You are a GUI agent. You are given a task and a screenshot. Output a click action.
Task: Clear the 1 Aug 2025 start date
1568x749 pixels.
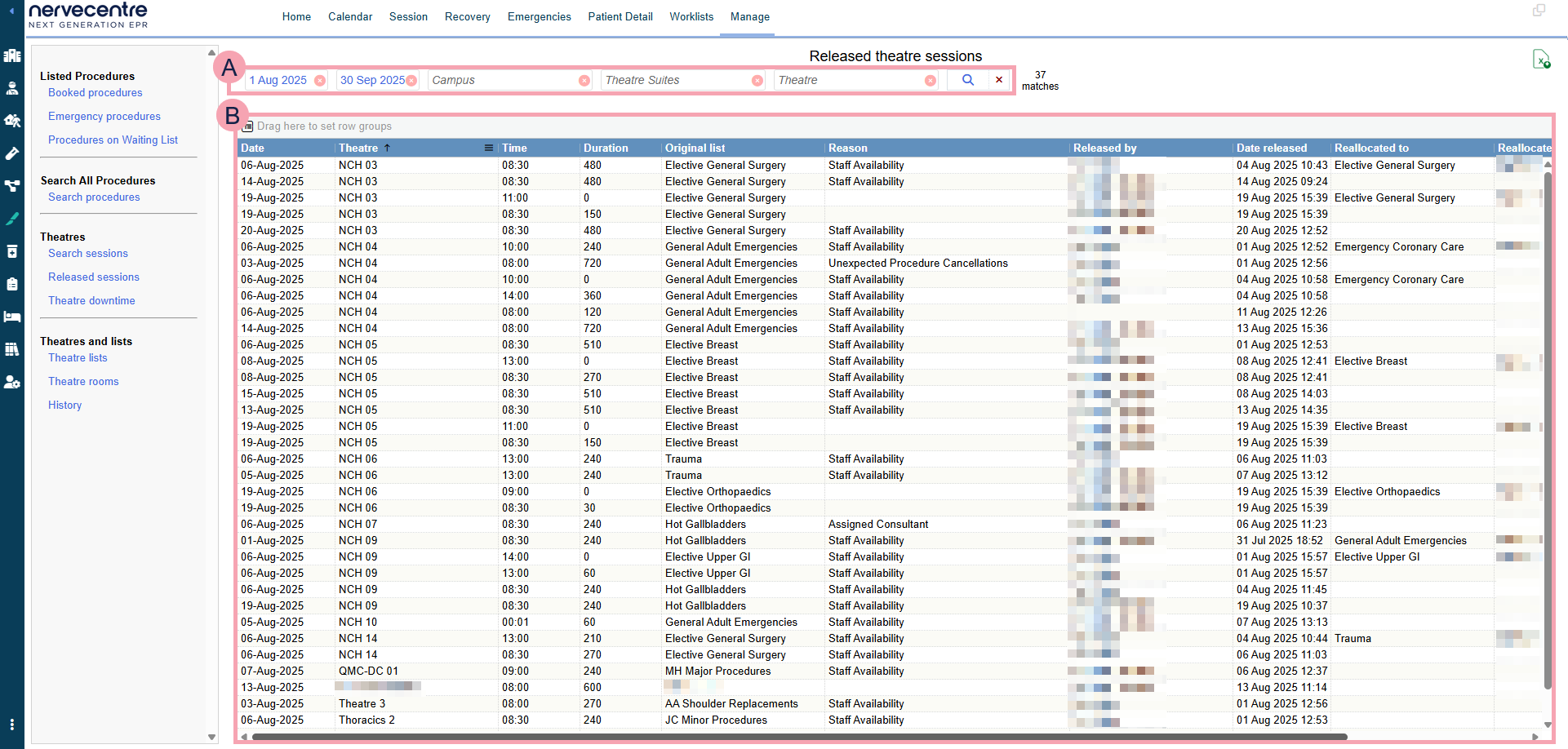point(320,81)
